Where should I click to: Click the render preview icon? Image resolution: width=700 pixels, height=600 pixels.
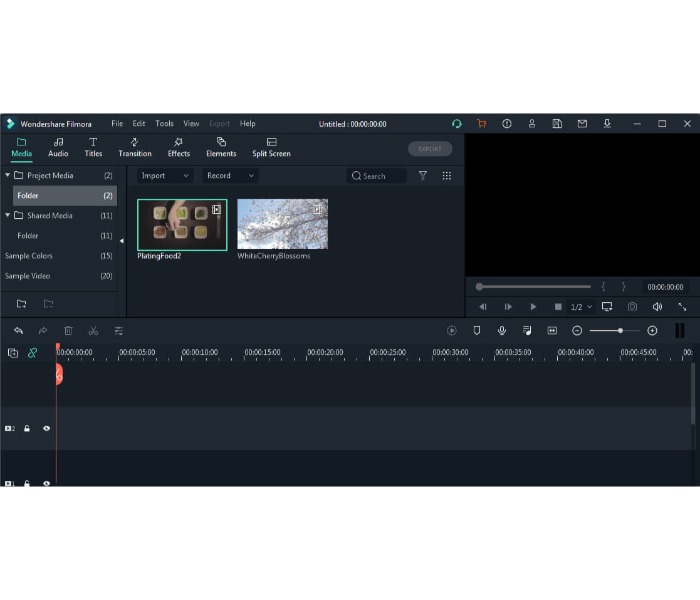[452, 331]
